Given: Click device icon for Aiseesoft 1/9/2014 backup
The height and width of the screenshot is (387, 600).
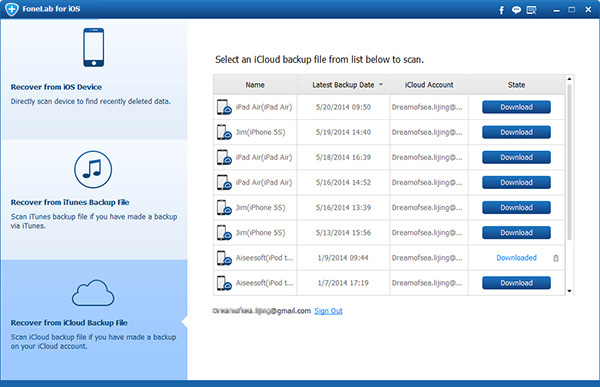Looking at the screenshot, I should tap(224, 258).
